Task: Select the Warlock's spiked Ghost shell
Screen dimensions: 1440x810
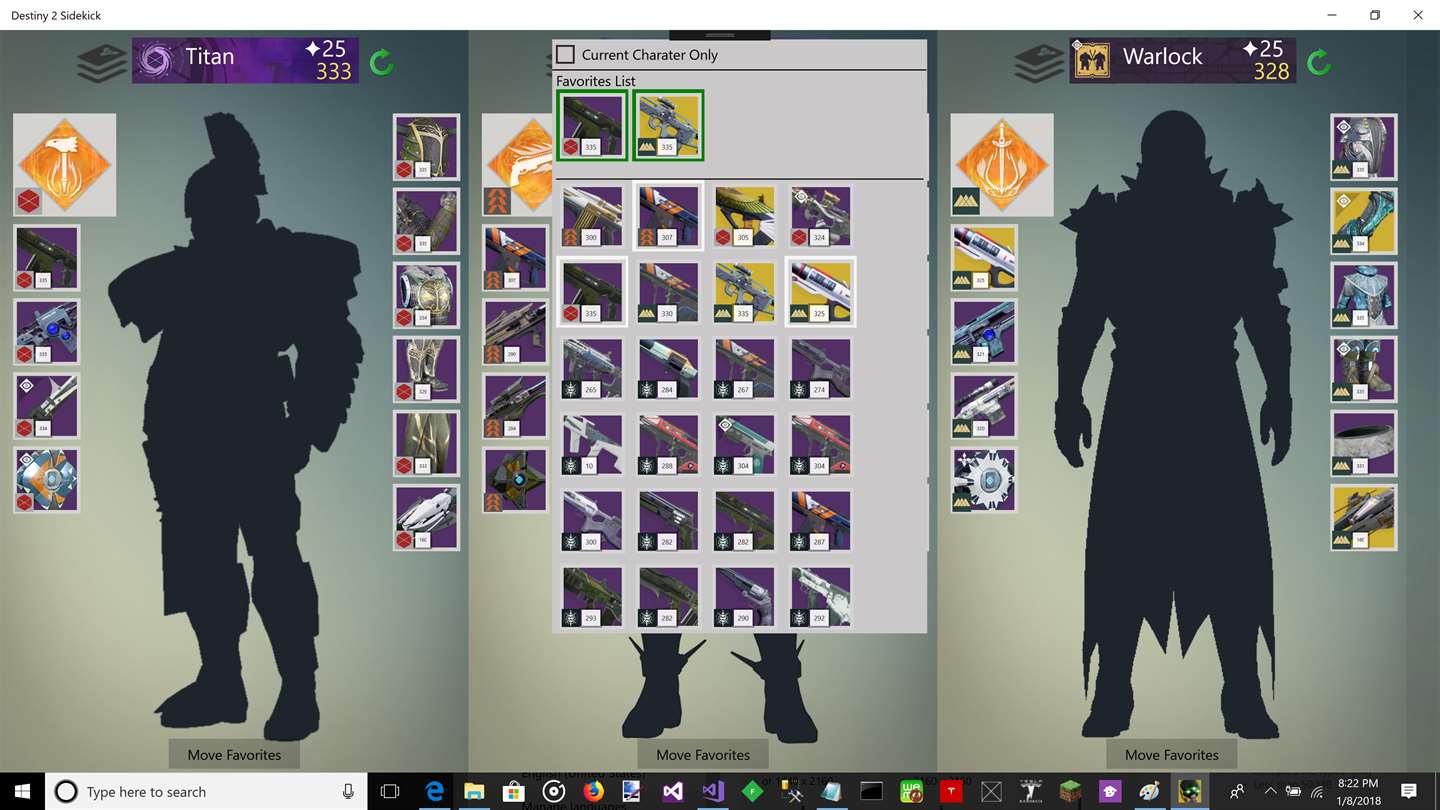Action: click(x=984, y=480)
